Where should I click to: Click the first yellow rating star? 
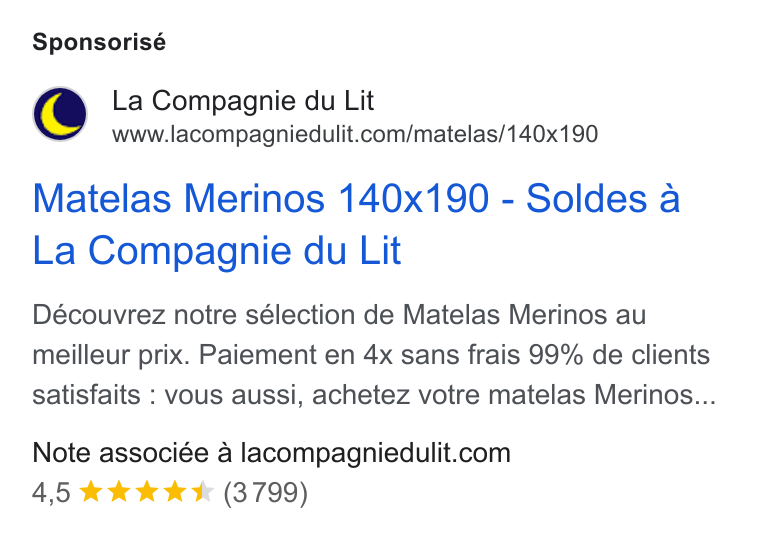[x=90, y=492]
